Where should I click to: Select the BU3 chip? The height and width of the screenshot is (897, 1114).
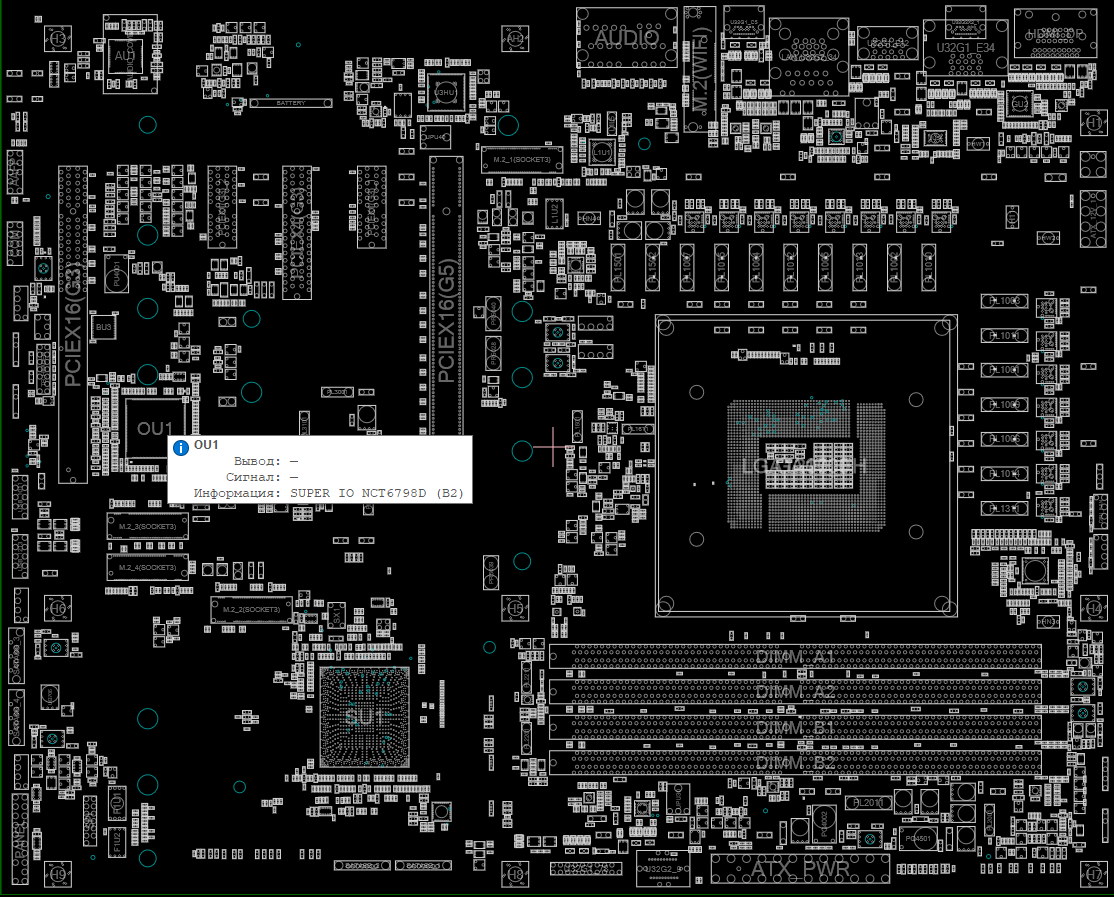tap(103, 326)
